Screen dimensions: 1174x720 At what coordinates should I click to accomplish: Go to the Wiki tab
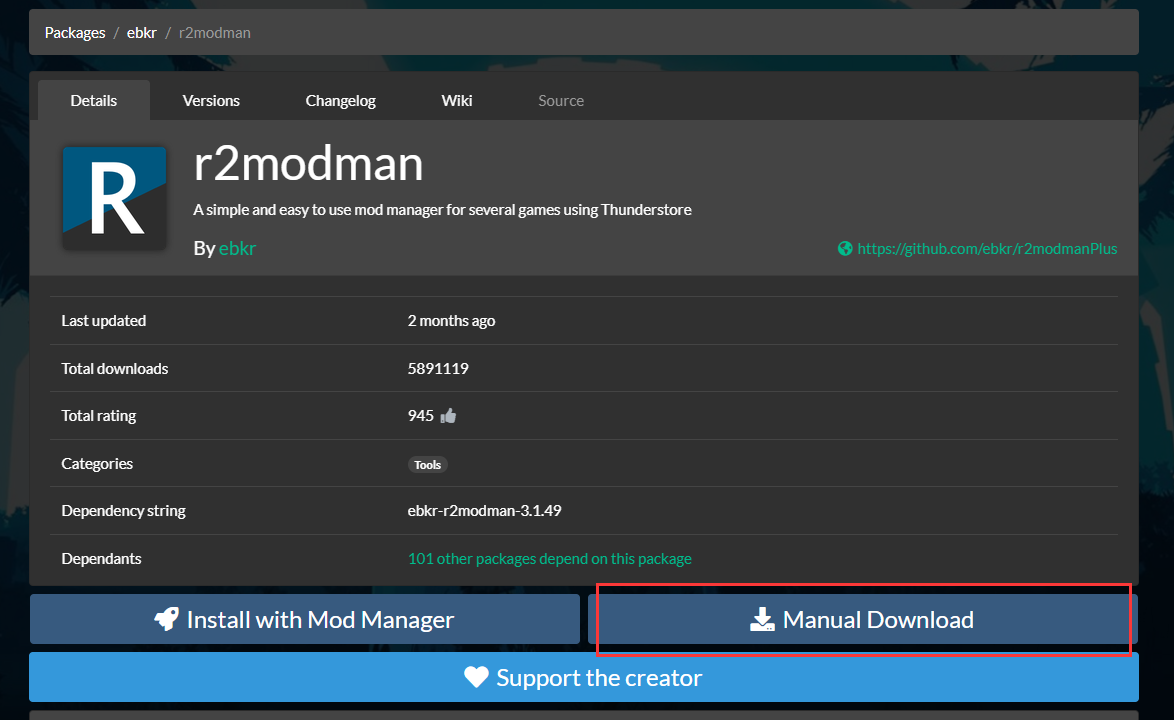tap(457, 101)
